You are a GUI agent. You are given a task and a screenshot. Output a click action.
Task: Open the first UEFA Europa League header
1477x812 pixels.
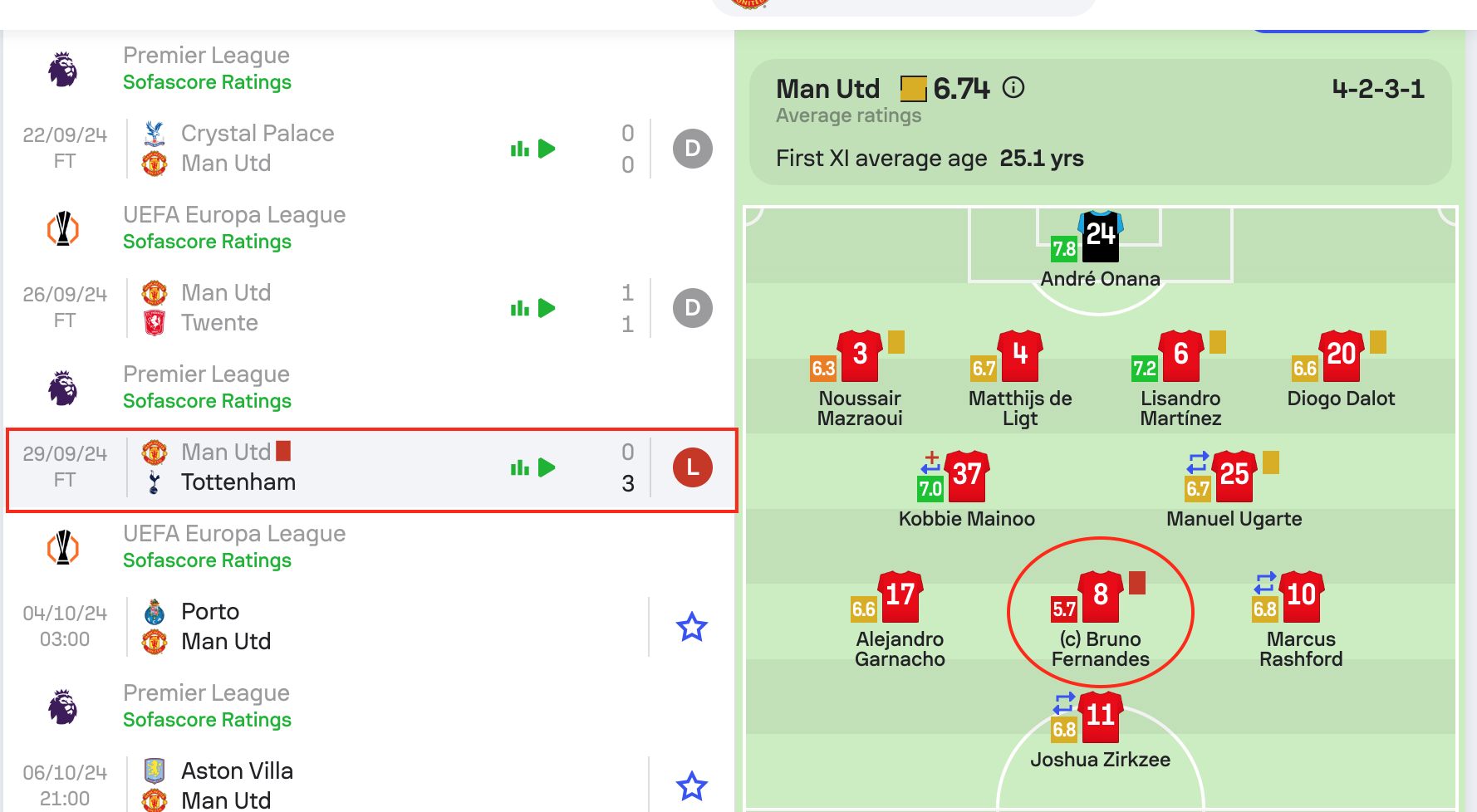pos(234,214)
